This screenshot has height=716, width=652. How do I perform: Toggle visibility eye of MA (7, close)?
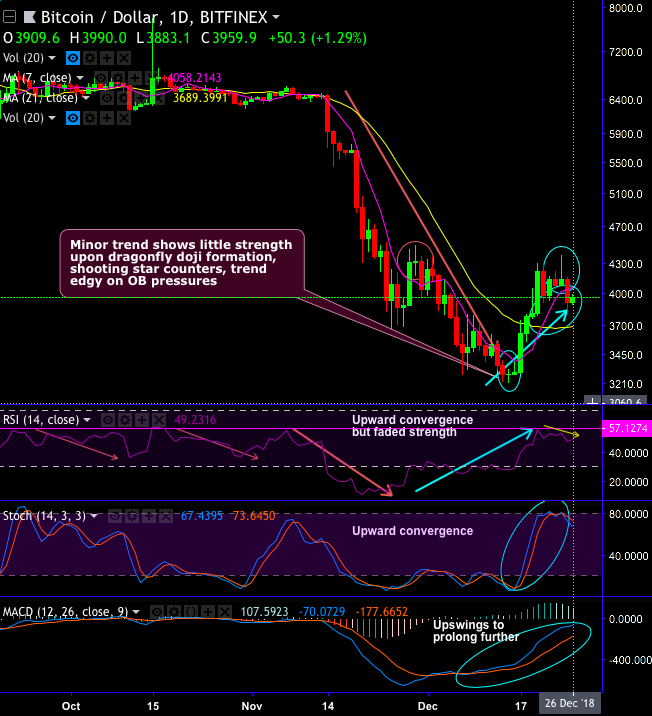101,78
